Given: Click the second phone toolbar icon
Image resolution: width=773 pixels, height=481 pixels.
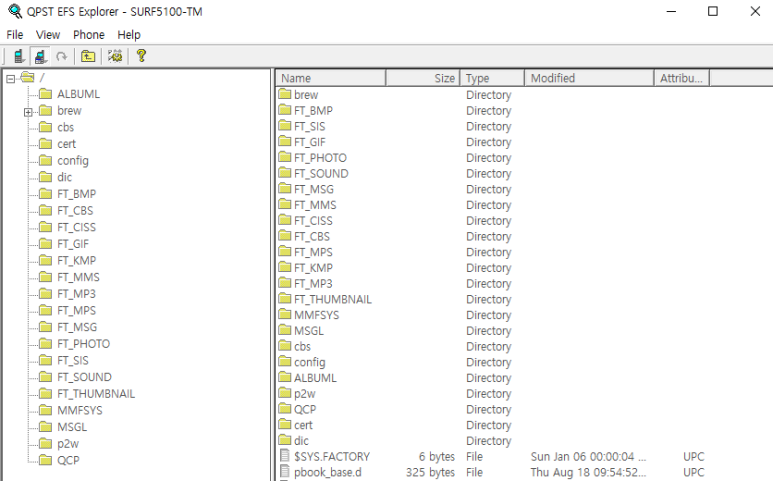Looking at the screenshot, I should 40,56.
